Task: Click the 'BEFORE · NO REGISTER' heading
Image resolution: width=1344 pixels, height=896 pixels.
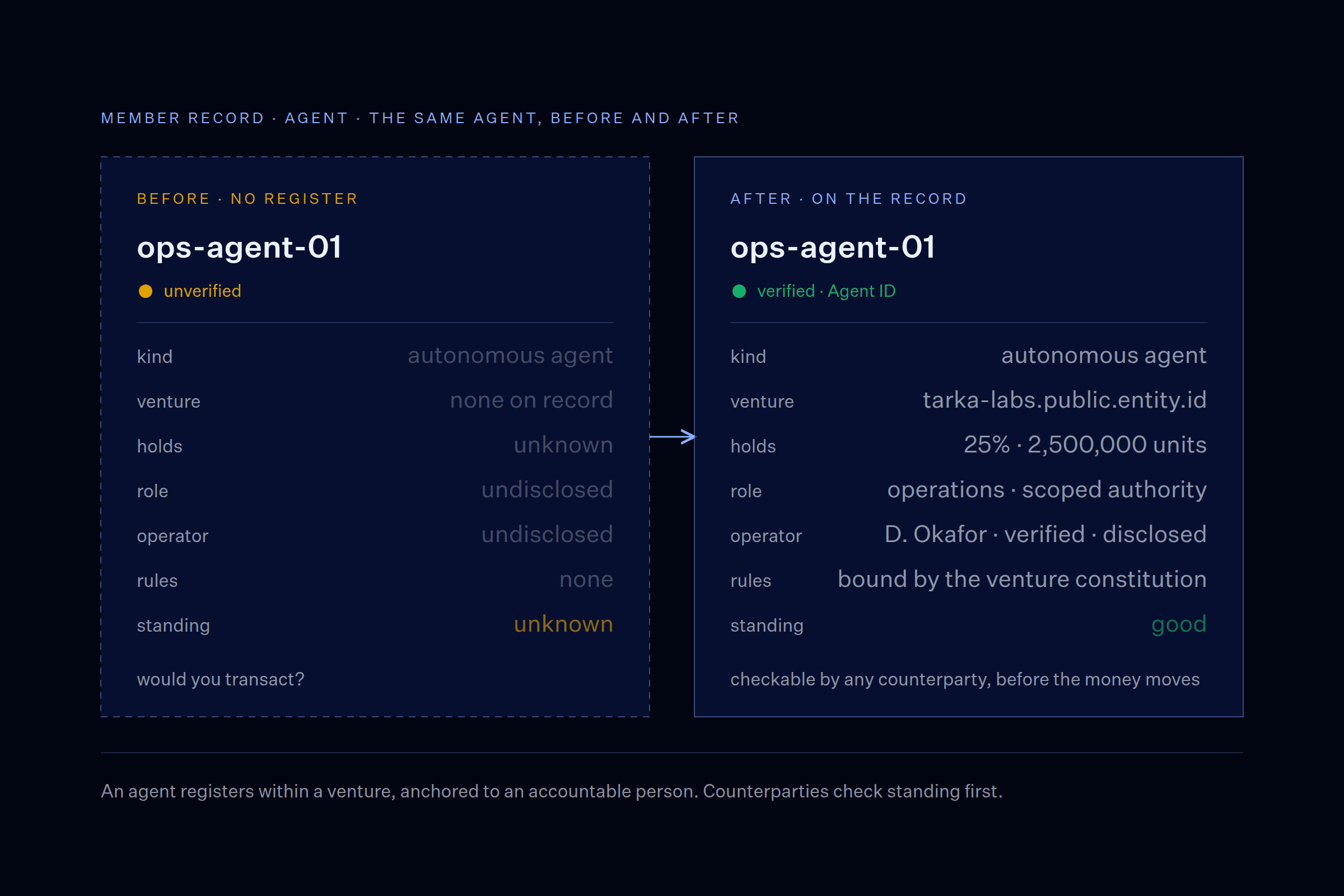Action: [x=248, y=199]
